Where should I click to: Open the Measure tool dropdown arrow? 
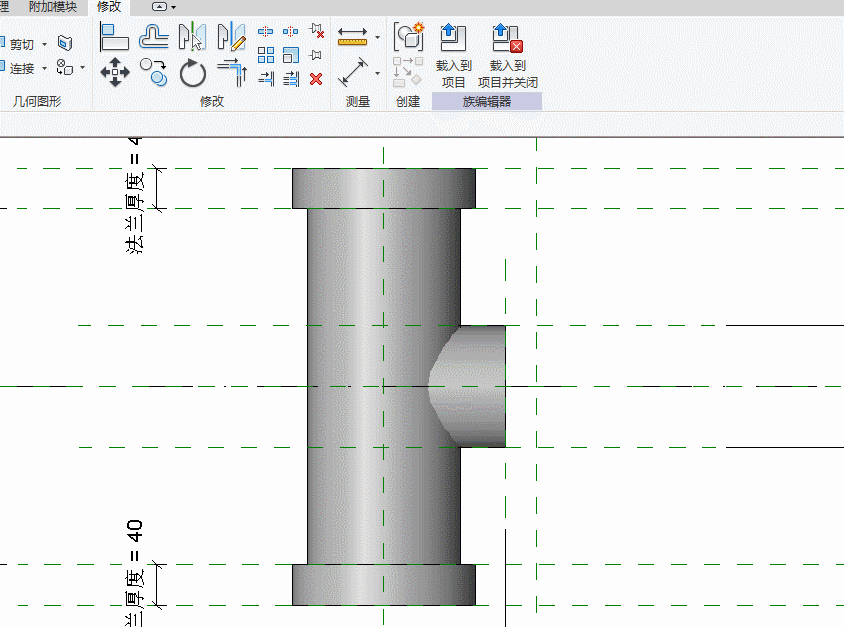pos(377,39)
